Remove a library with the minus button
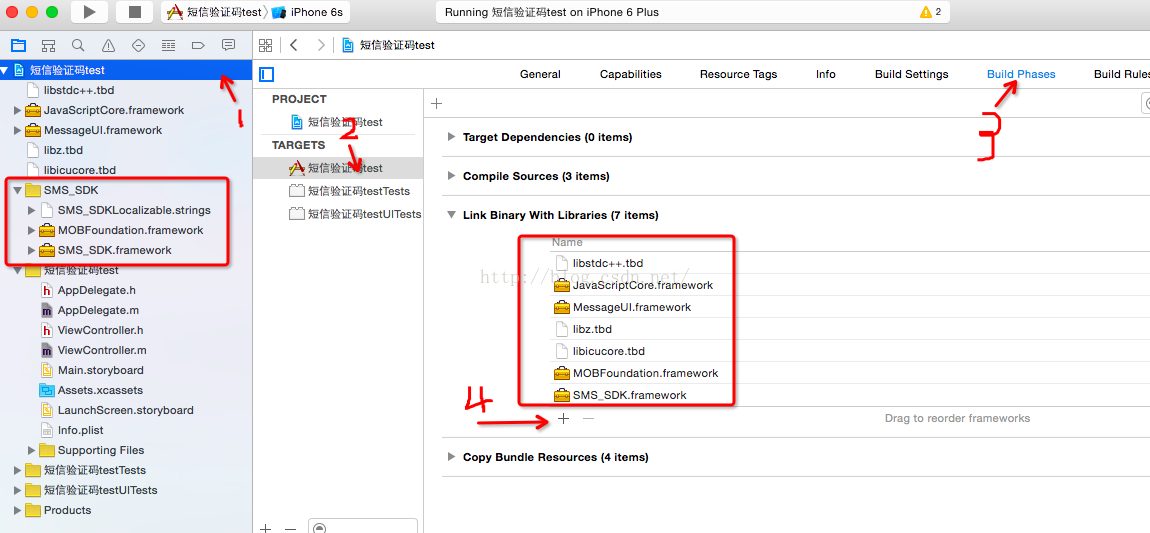 (587, 418)
